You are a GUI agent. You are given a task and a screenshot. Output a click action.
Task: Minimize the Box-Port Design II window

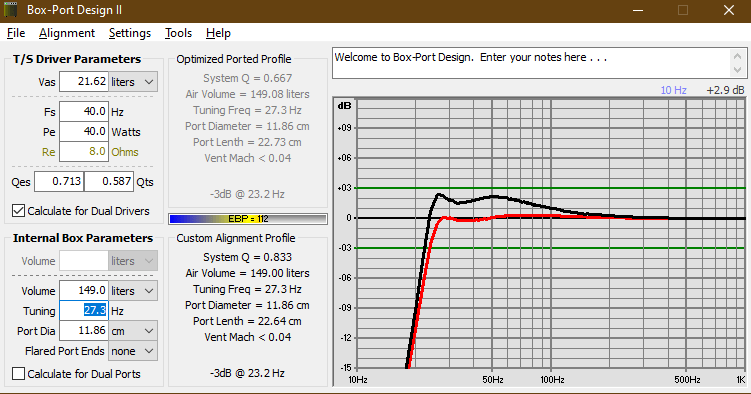[637, 11]
